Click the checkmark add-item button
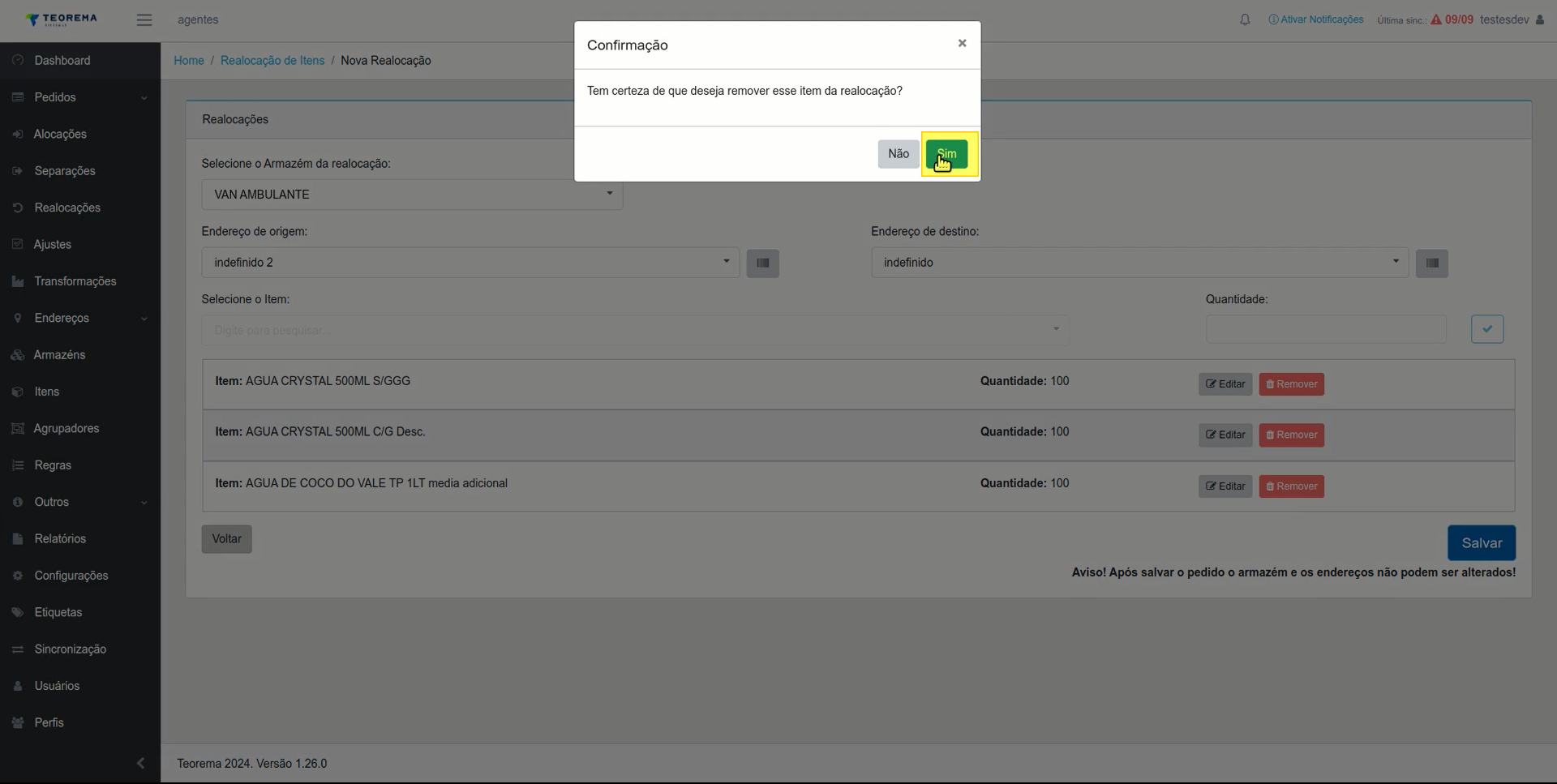This screenshot has height=784, width=1557. point(1487,329)
